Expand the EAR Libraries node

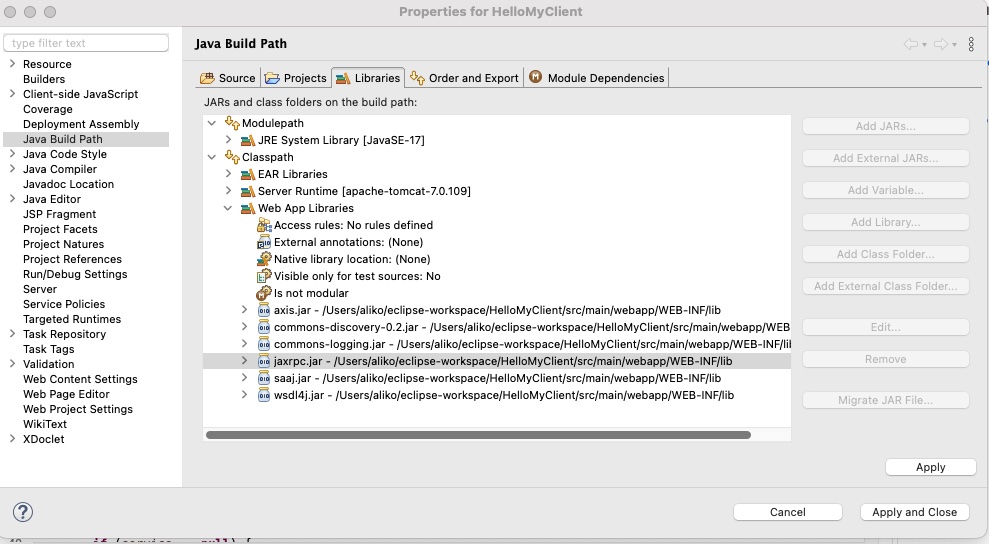(x=228, y=174)
